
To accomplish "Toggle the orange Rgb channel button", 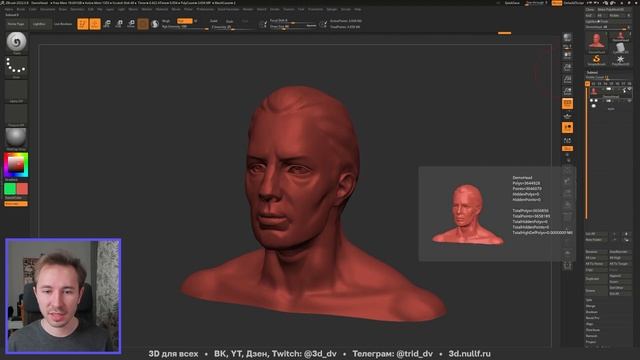I will click(x=184, y=21).
